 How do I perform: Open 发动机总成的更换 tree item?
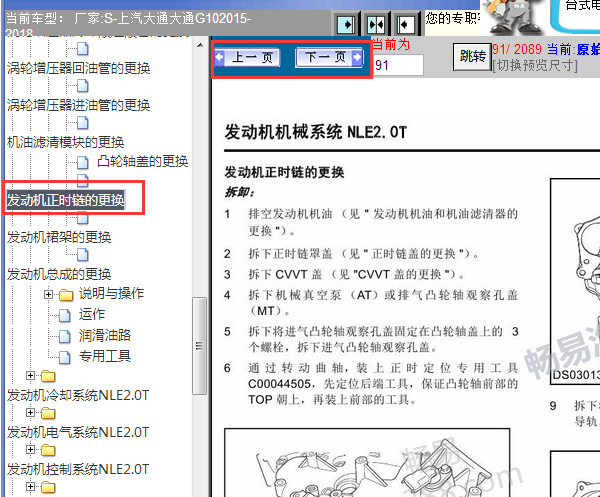(x=59, y=274)
